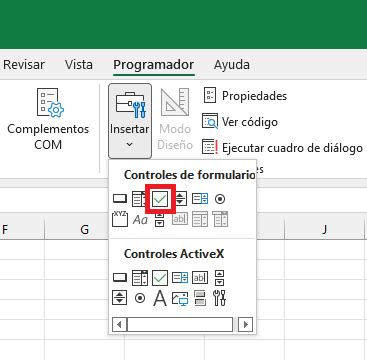This screenshot has height=360, width=367.
Task: Open the Programador ribbon tab
Action: (x=153, y=65)
